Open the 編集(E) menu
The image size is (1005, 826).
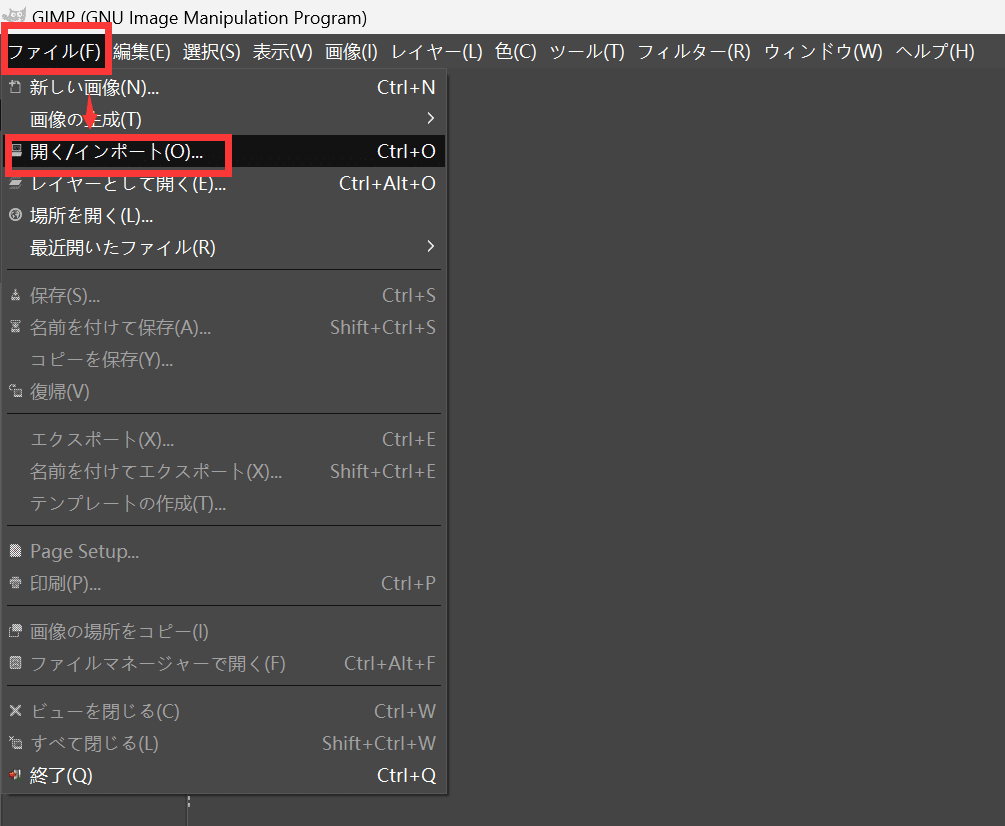142,51
